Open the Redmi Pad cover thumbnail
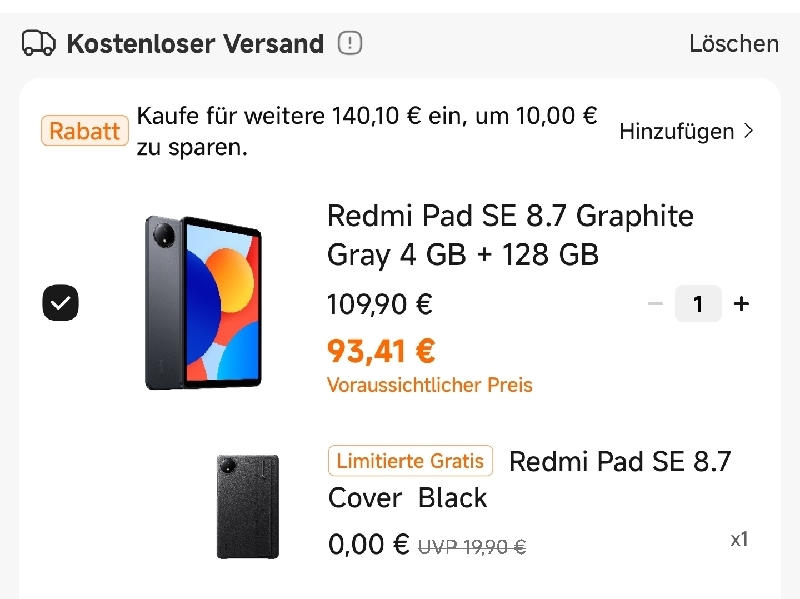Screen dimensions: 800x599 click(x=248, y=507)
